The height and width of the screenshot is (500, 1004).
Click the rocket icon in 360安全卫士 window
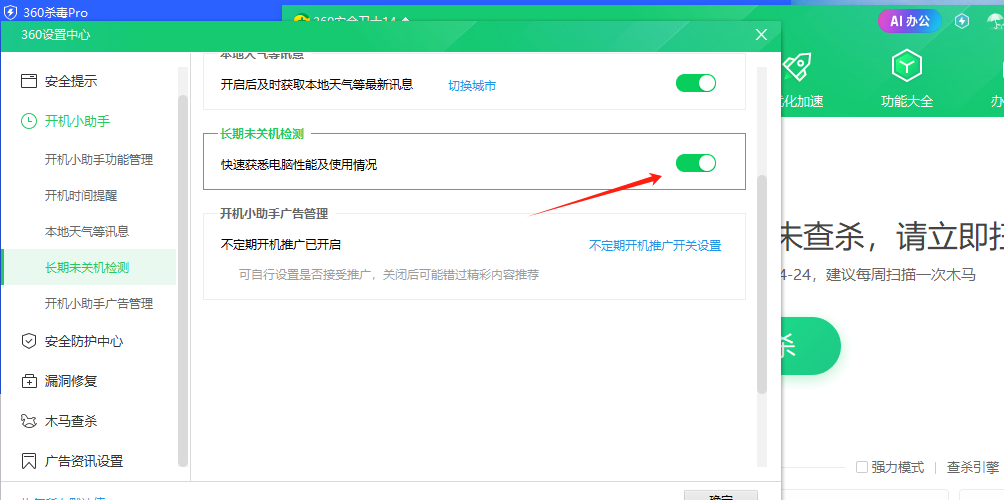click(796, 66)
